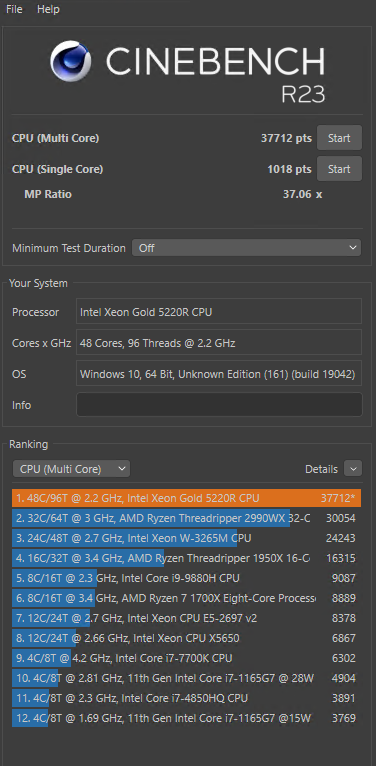The width and height of the screenshot is (376, 766).
Task: Select the Threadripper 1950X ranking row
Action: 187,558
